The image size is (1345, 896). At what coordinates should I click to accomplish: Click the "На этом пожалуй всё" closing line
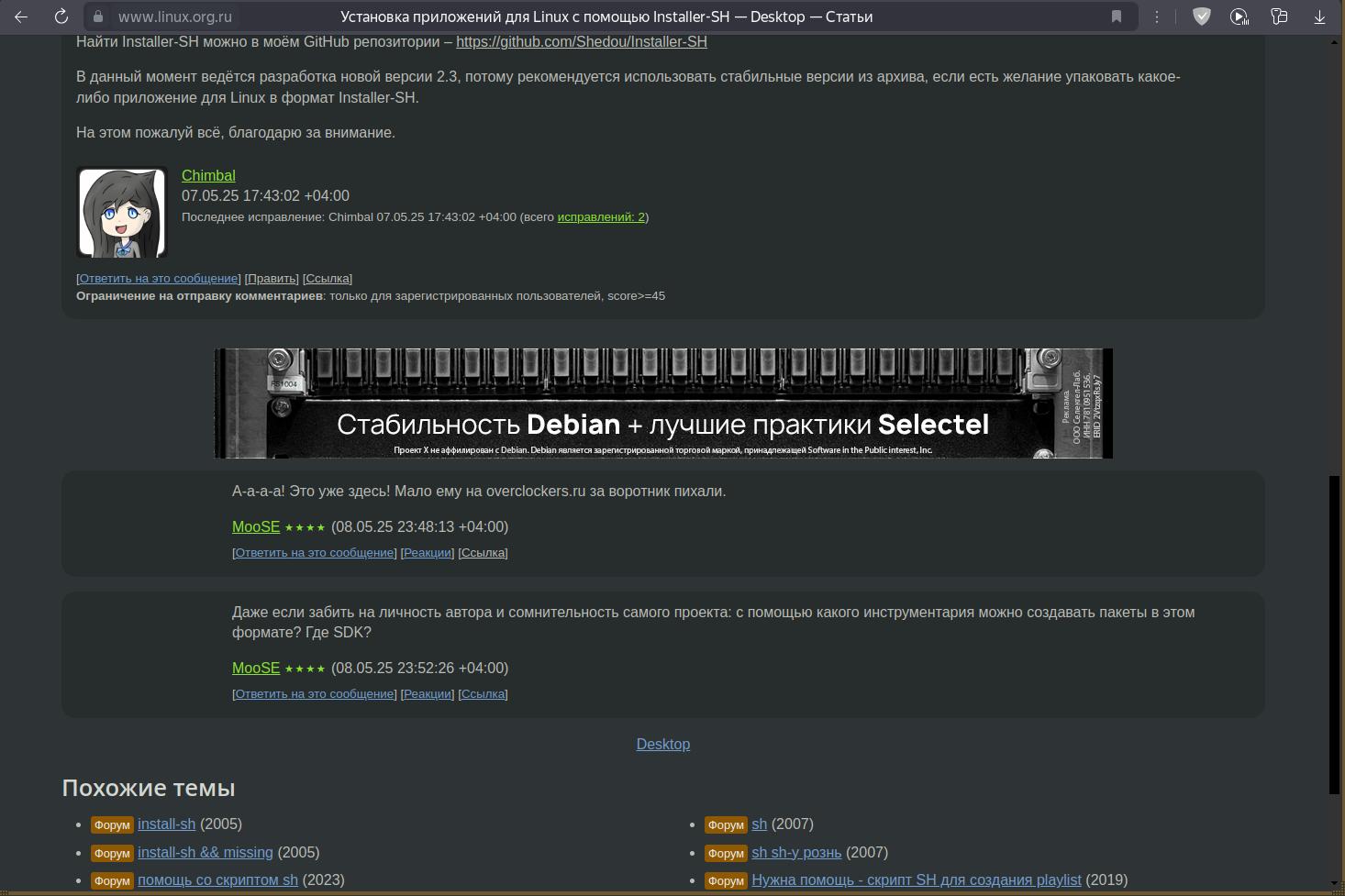tap(236, 132)
